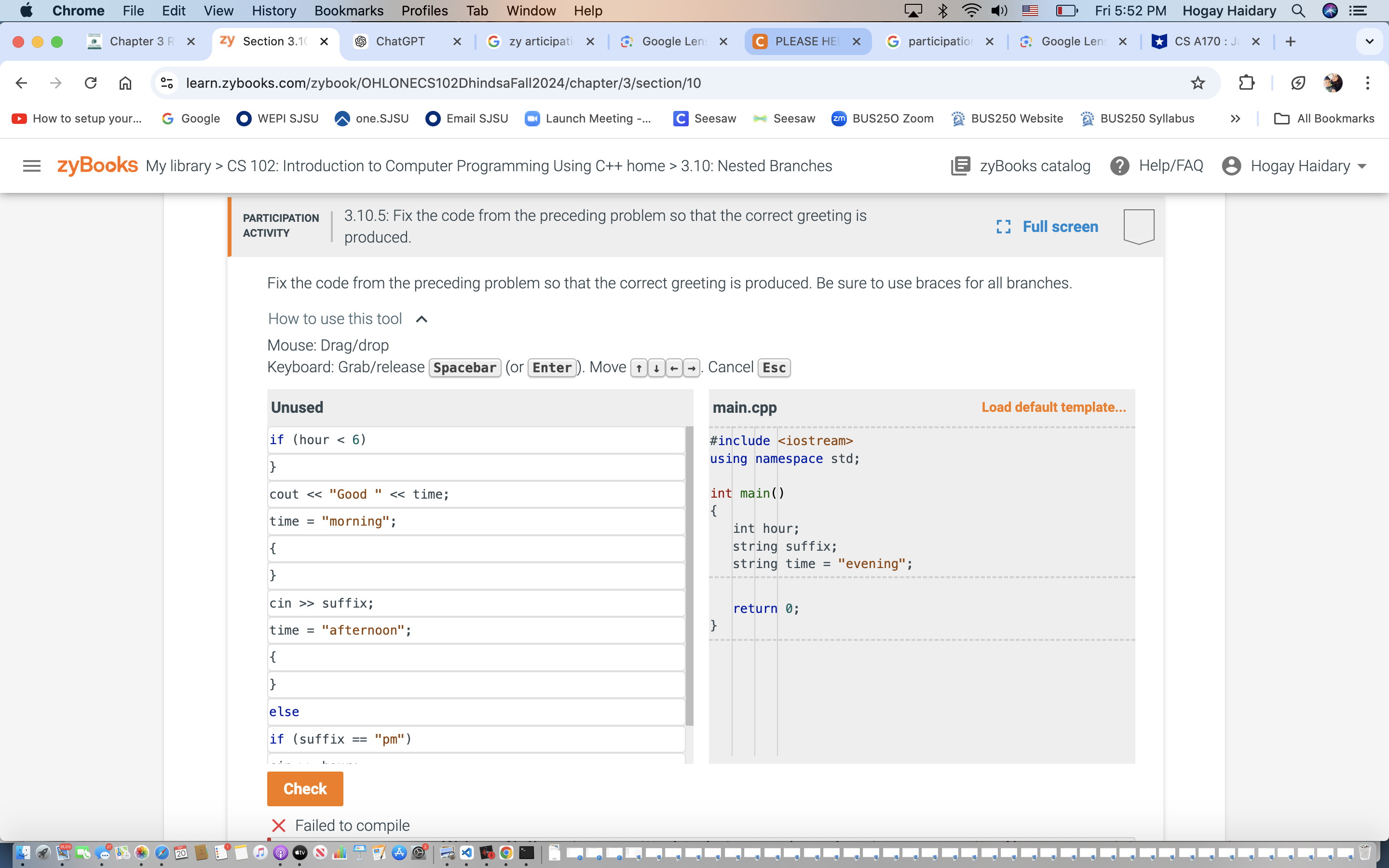Bookmark this page with the star icon
This screenshot has width=1389, height=868.
1198,82
